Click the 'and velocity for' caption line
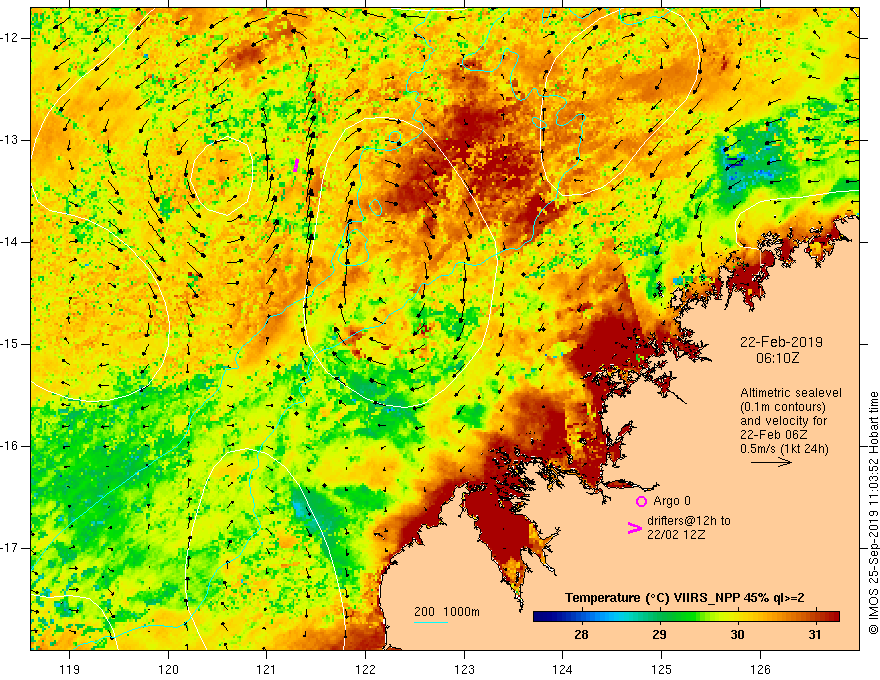The width and height of the screenshot is (880, 680). 783,421
